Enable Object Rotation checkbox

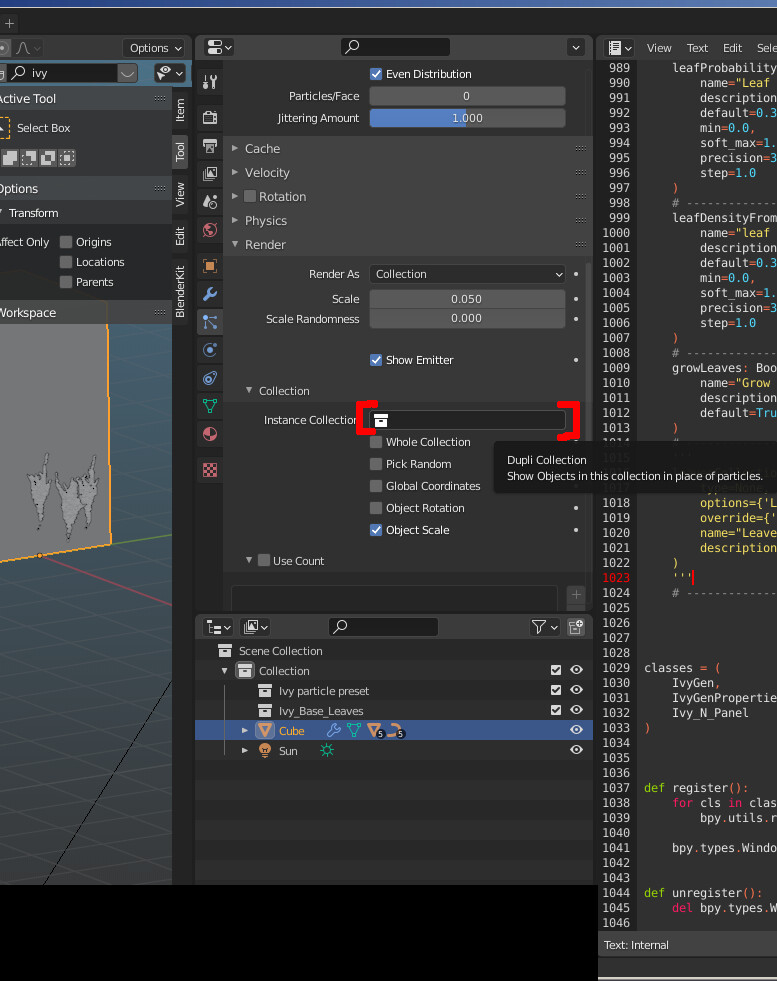point(376,507)
